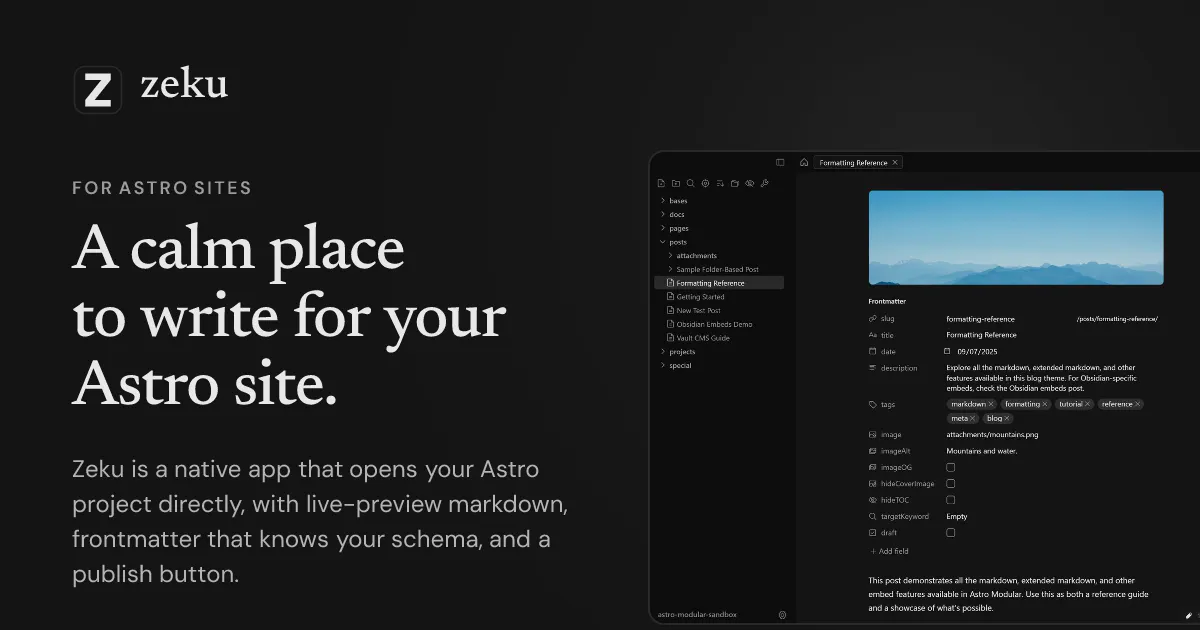Viewport: 1200px width, 630px height.
Task: Expand the docs folder
Action: coord(663,214)
